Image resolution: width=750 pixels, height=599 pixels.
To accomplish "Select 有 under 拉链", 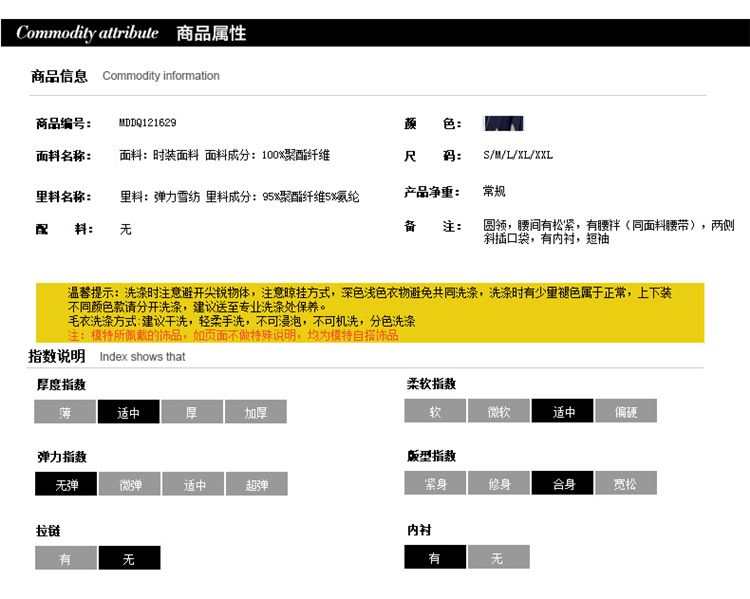I will pyautogui.click(x=66, y=558).
